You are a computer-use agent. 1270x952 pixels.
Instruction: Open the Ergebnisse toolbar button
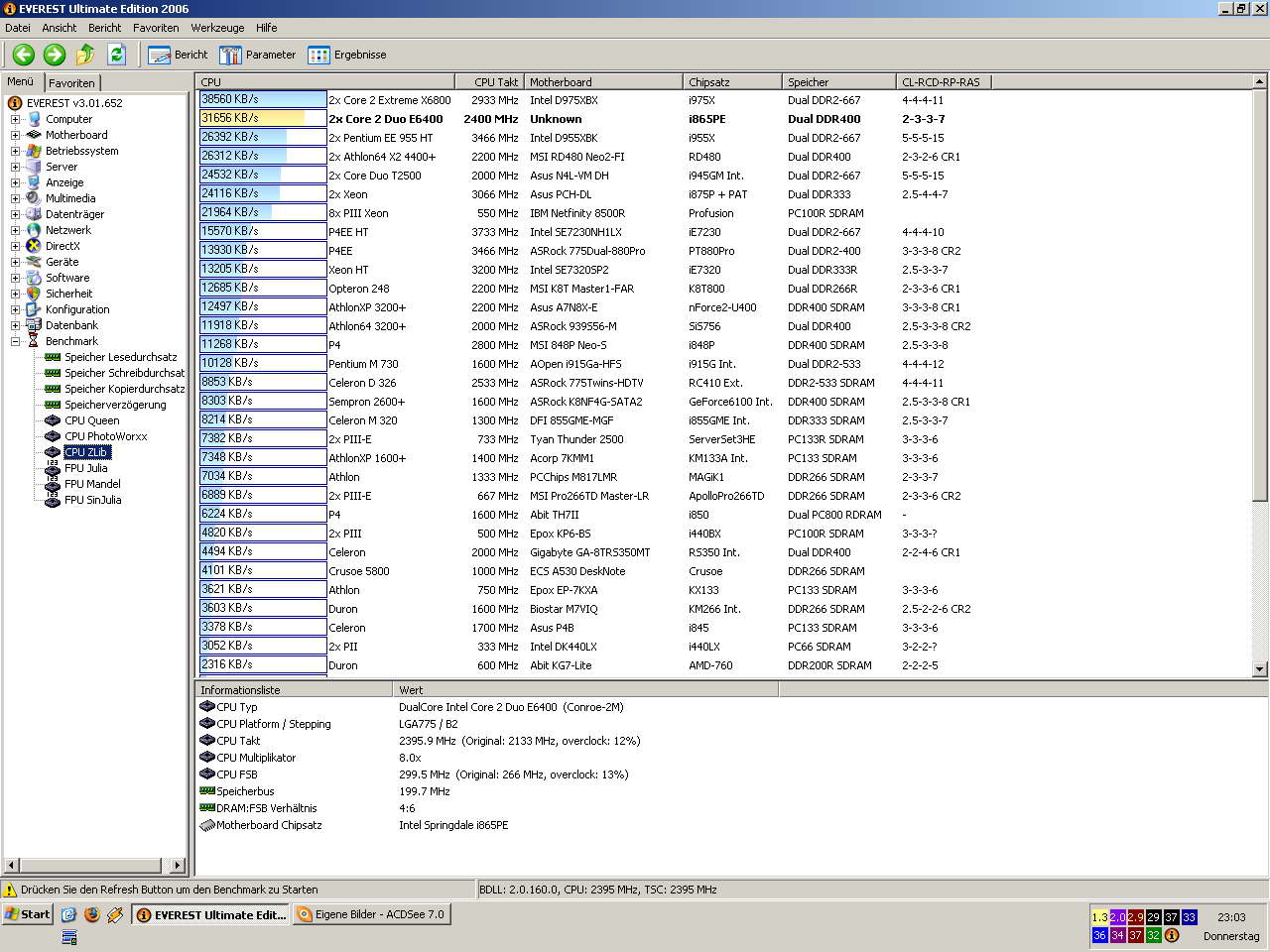pos(347,55)
